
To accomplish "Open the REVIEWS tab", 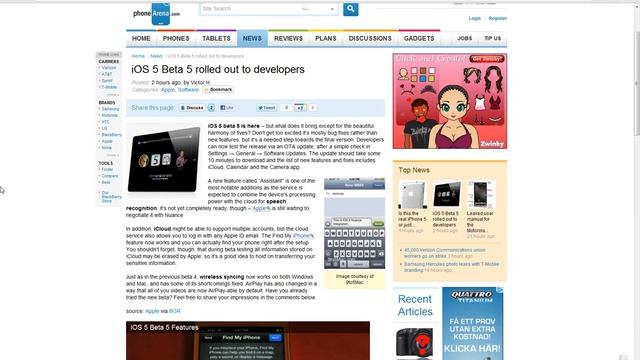I will (x=288, y=38).
